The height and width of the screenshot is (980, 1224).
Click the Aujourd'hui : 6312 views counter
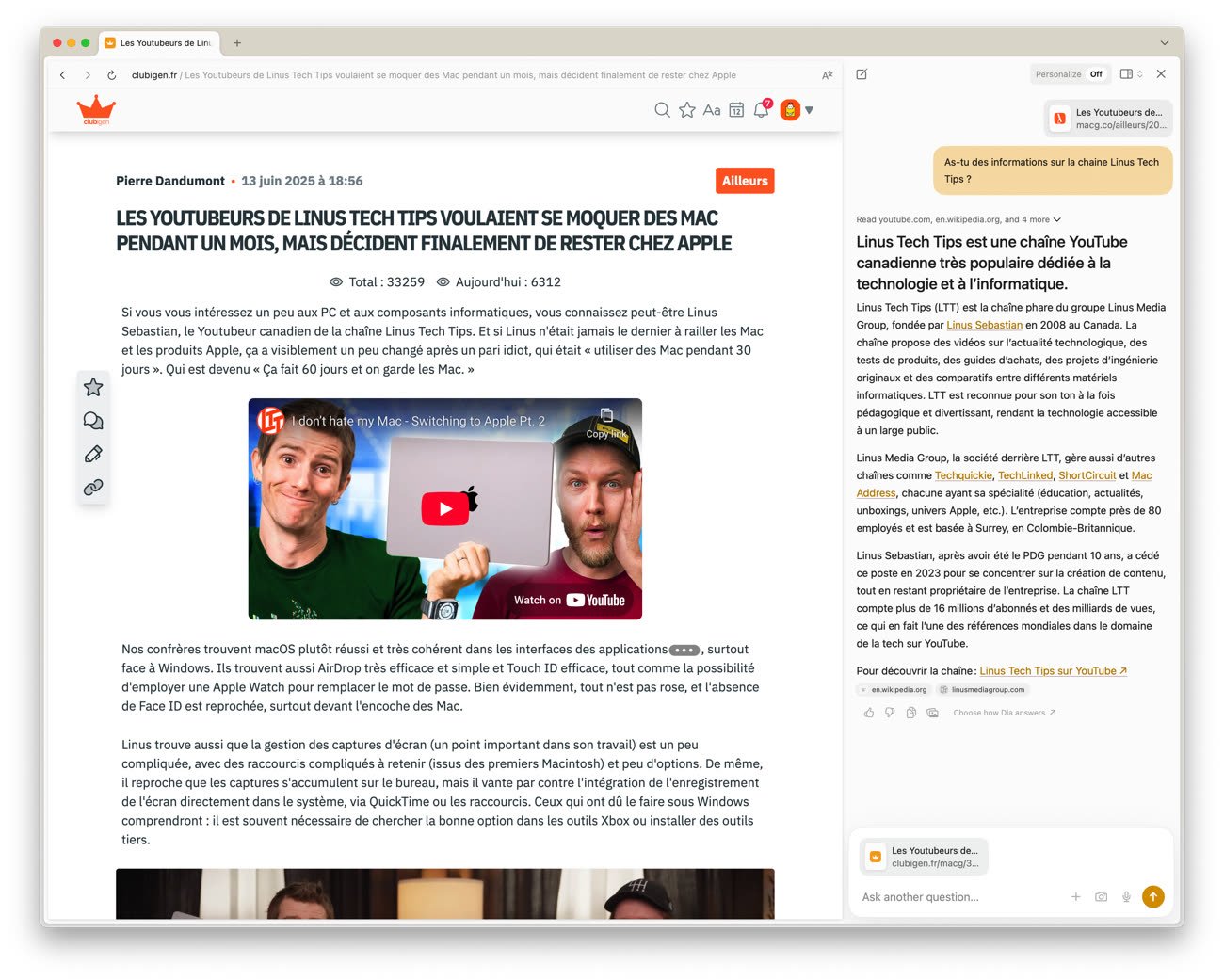click(498, 281)
